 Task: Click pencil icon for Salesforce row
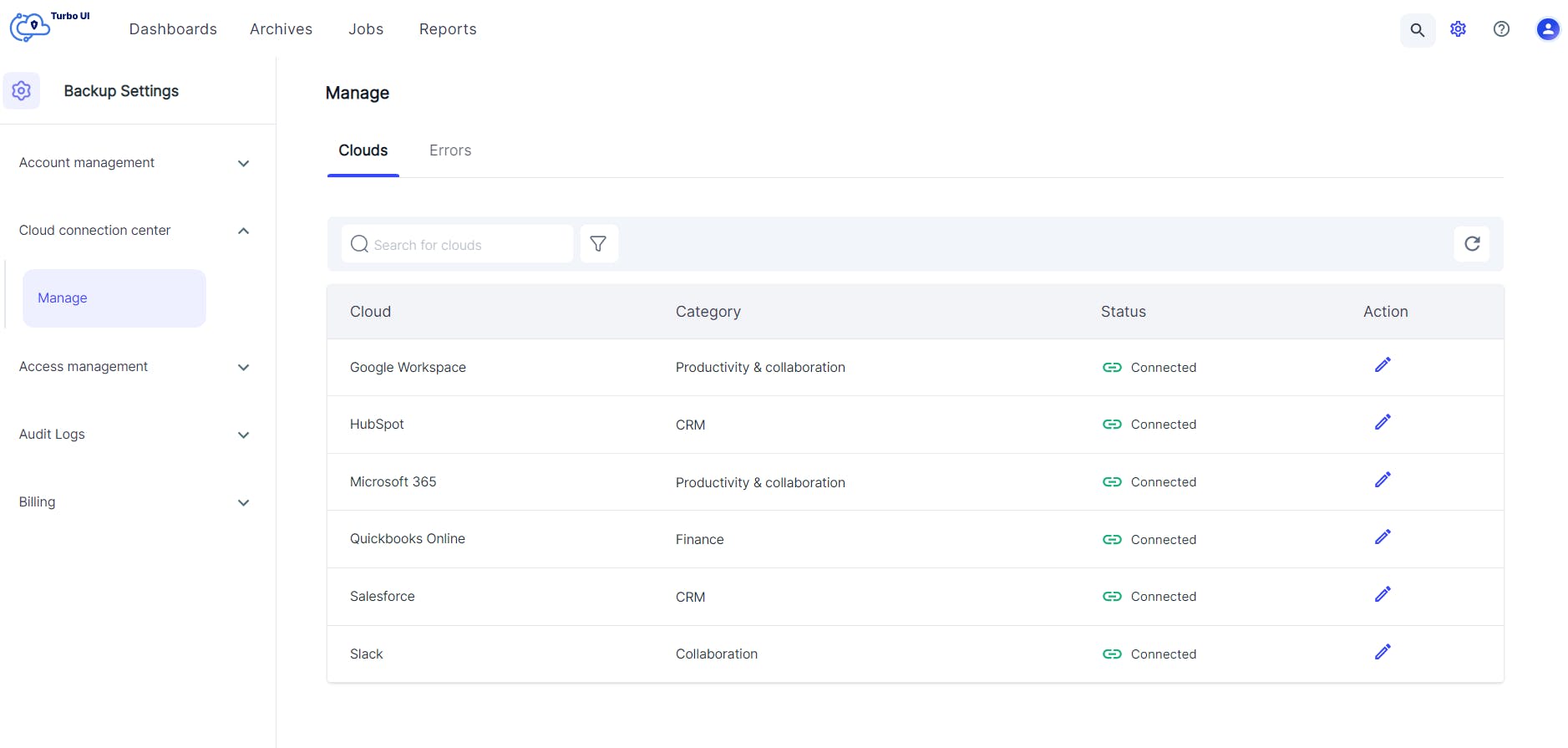(1383, 595)
